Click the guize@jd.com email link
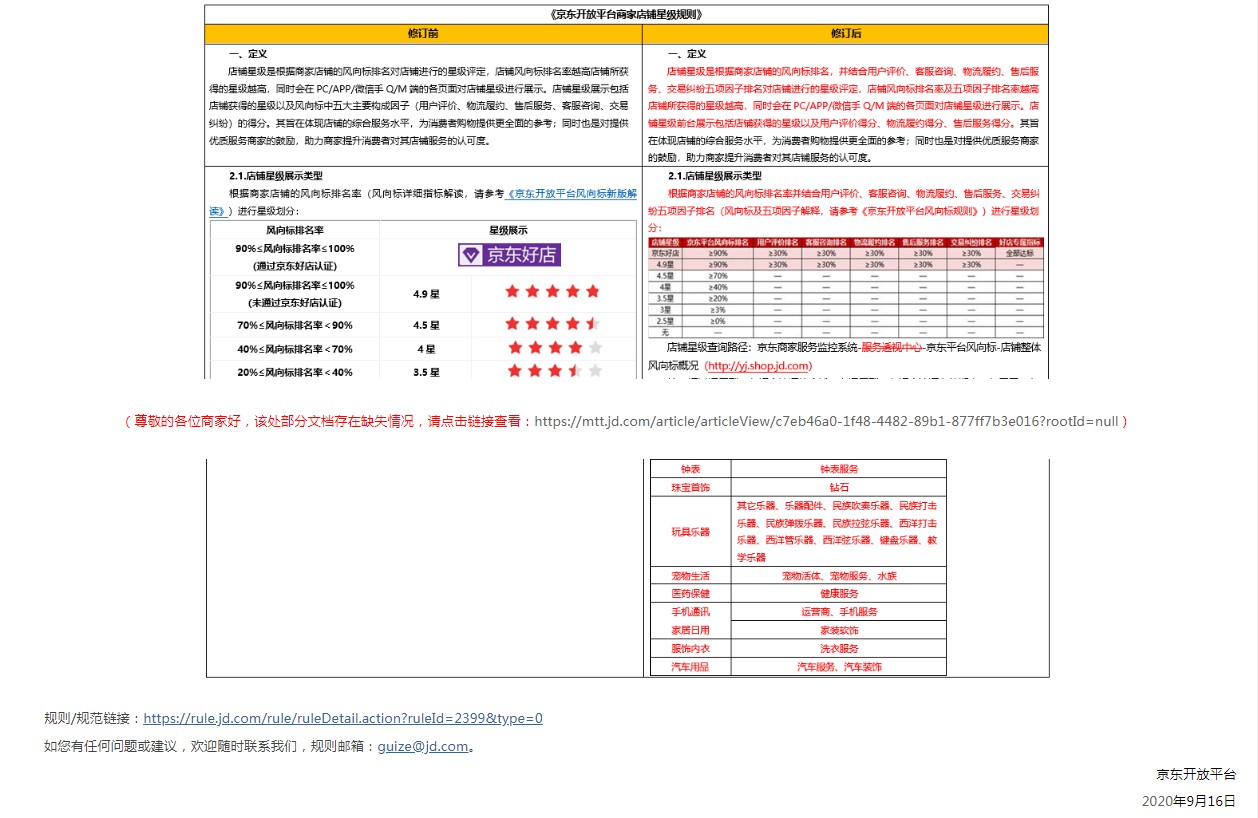1258x818 pixels. click(x=423, y=746)
